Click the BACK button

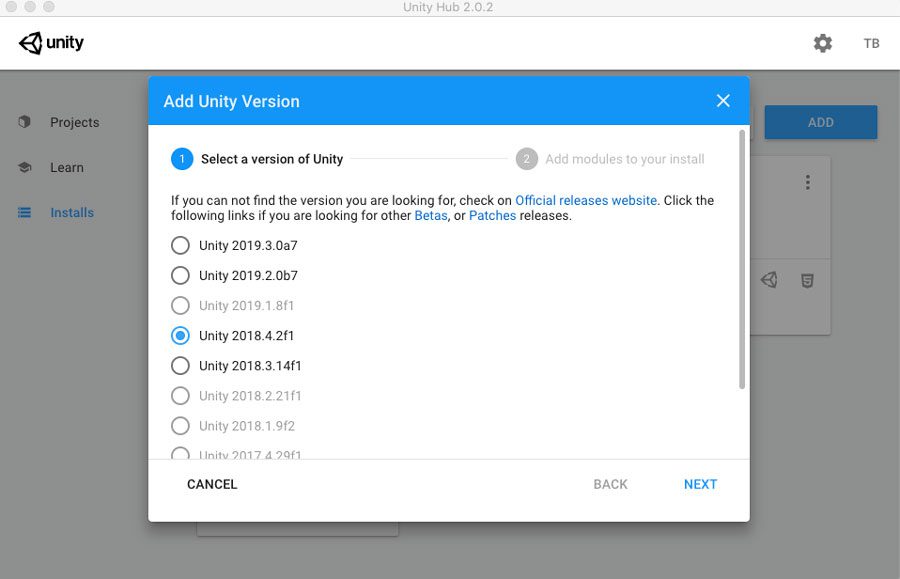coord(610,484)
